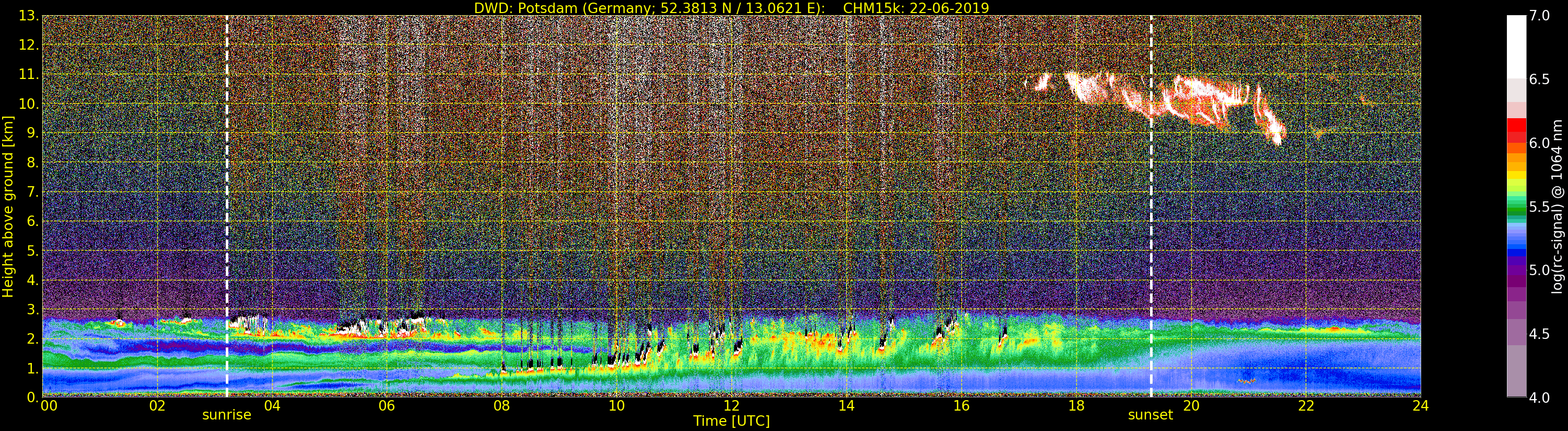The width and height of the screenshot is (1568, 431).
Task: Click the y-axis tick label '3.'
Action: click(x=33, y=310)
